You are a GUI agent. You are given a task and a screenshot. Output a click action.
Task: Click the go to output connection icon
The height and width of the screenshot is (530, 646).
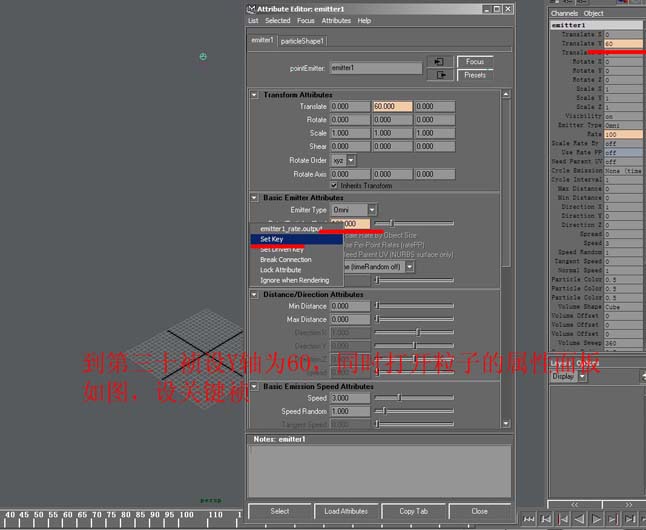438,75
